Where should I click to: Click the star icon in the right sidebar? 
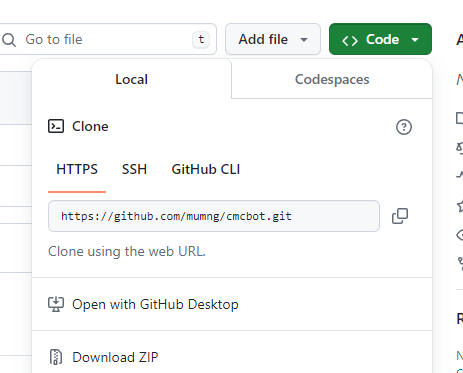pos(460,206)
